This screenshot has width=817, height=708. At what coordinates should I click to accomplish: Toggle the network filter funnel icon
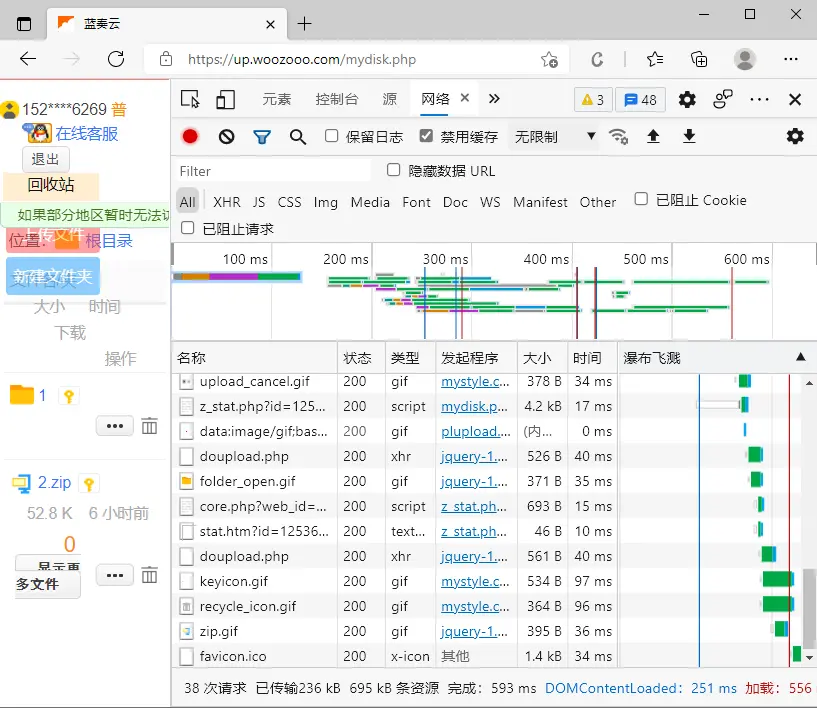point(262,136)
